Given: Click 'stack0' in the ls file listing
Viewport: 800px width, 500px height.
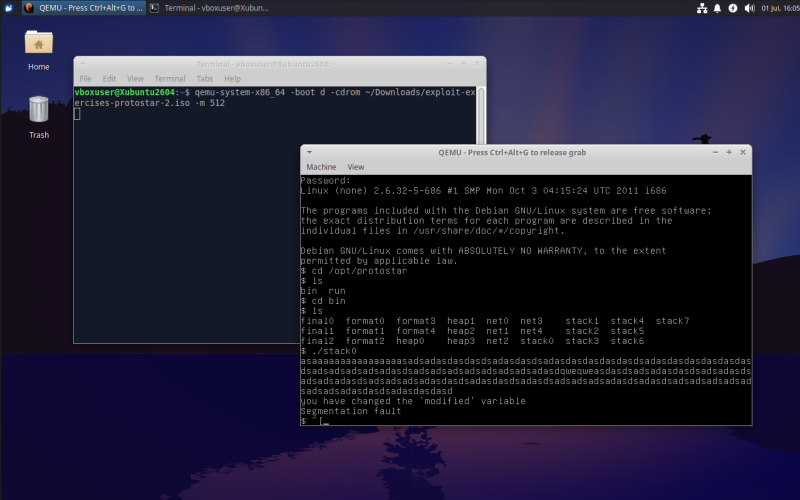Looking at the screenshot, I should [537, 341].
